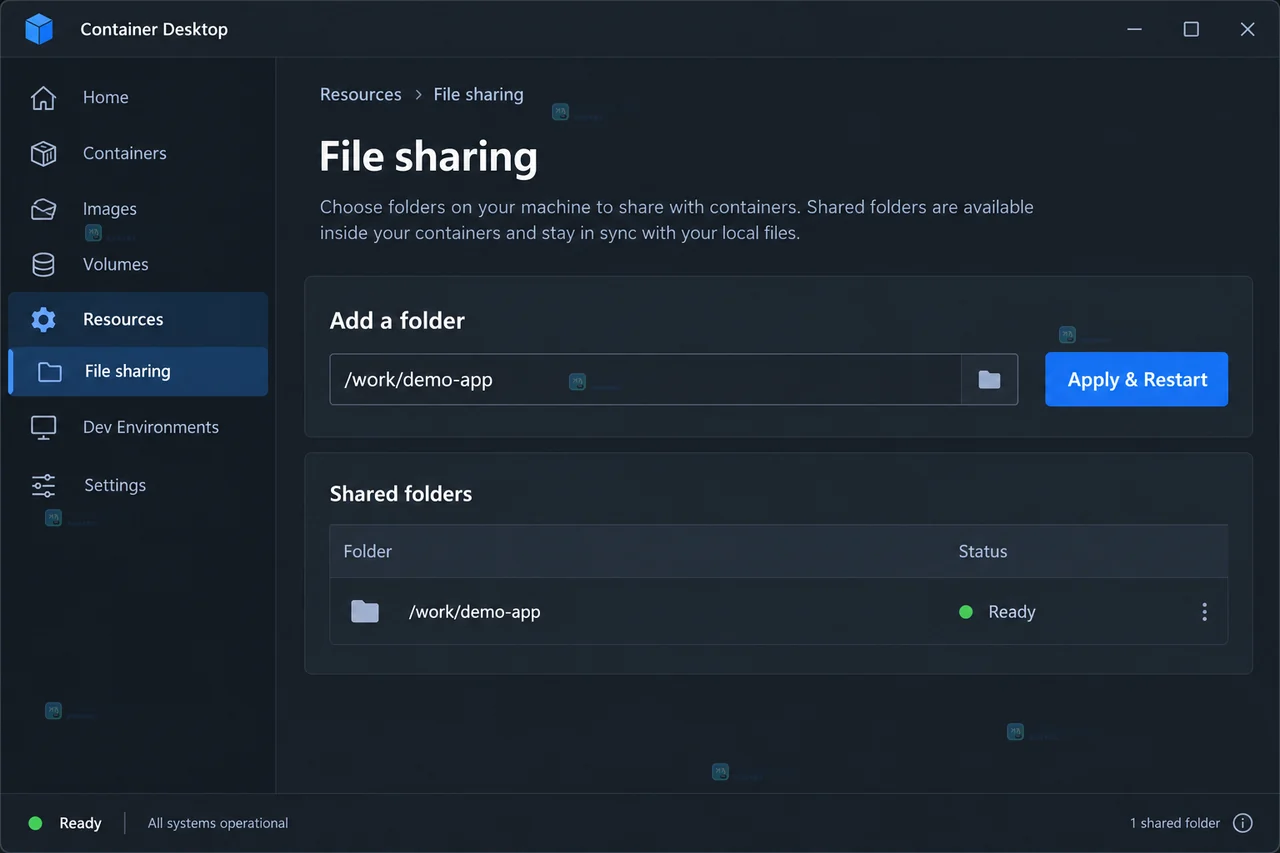Select Volumes in the sidebar
1280x853 pixels.
138,264
